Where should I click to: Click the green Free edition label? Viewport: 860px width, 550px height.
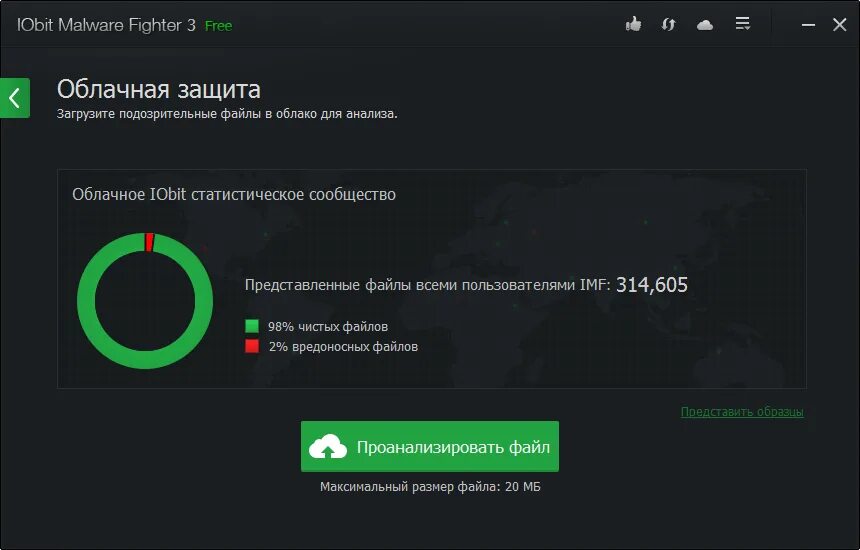[x=218, y=26]
